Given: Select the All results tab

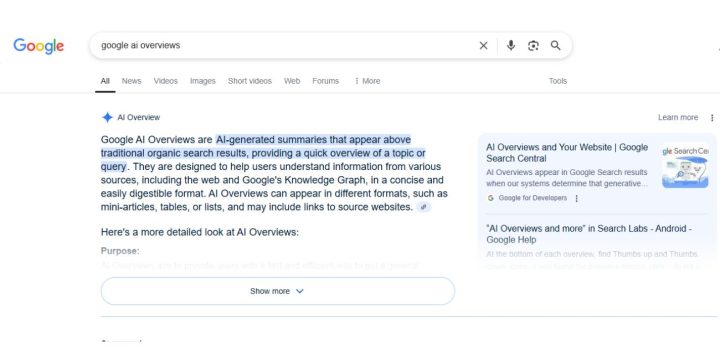Looking at the screenshot, I should pyautogui.click(x=105, y=81).
